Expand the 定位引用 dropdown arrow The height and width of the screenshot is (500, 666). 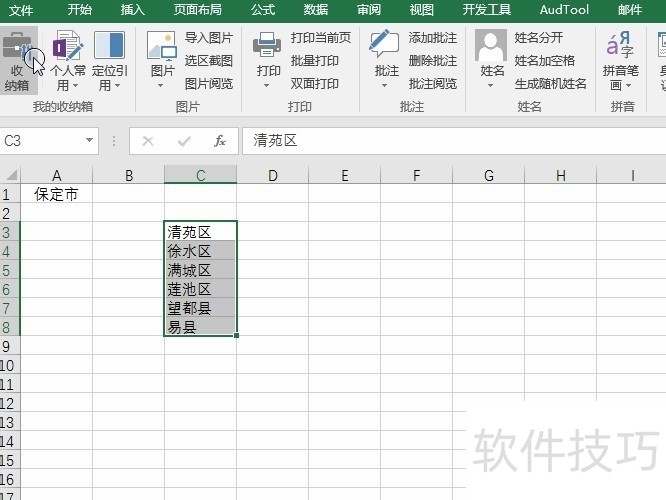pyautogui.click(x=117, y=86)
